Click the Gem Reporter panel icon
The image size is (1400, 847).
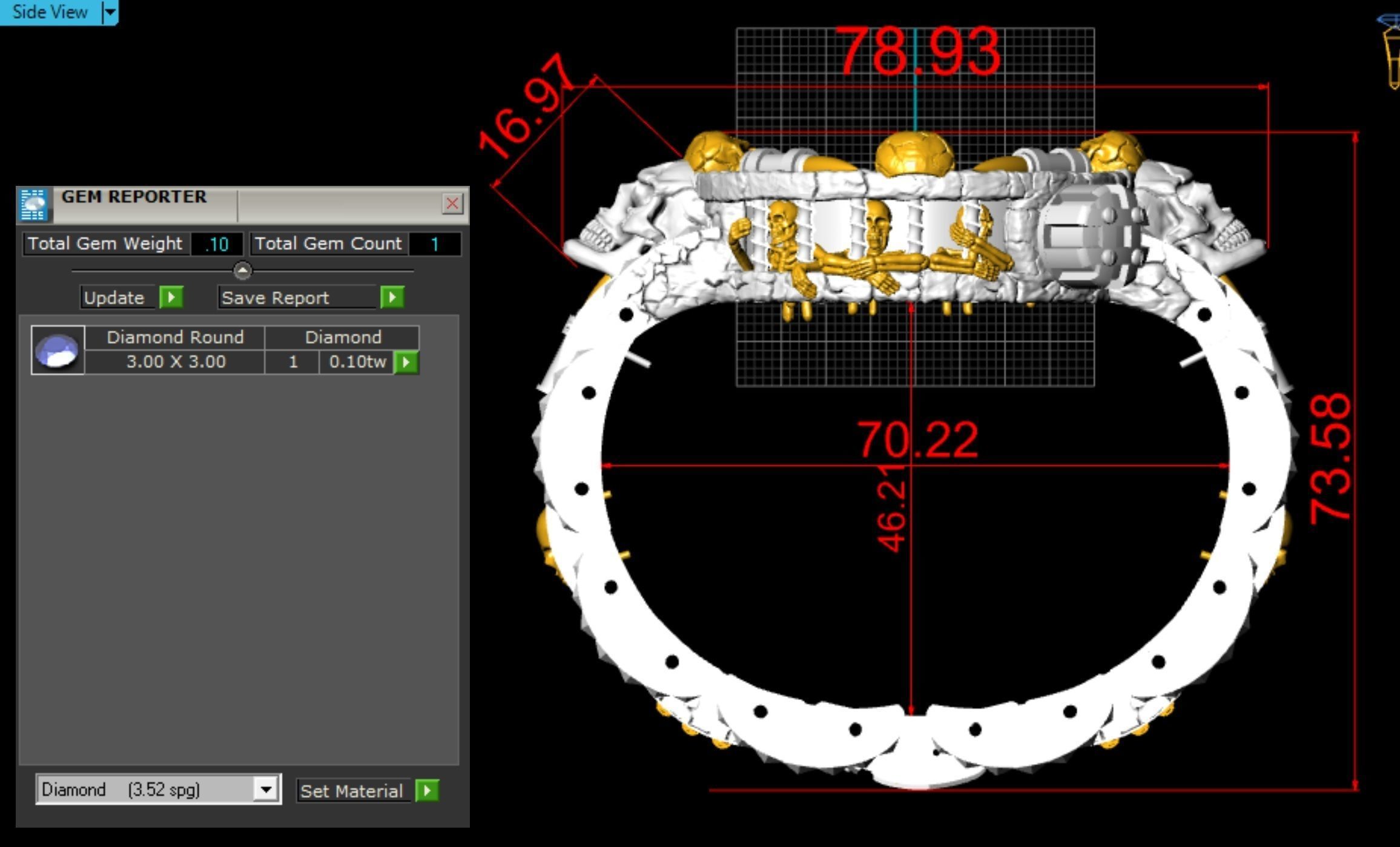coord(34,205)
